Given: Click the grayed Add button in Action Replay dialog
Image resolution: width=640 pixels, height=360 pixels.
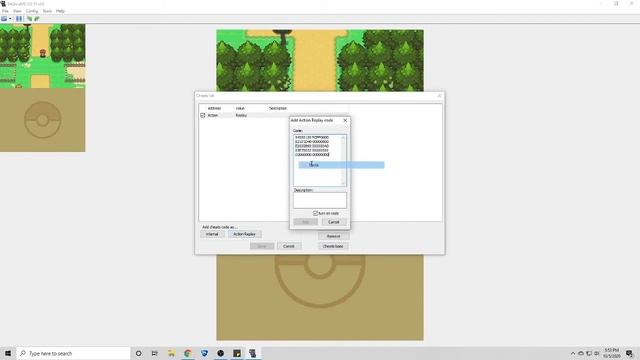Looking at the screenshot, I should pos(305,222).
